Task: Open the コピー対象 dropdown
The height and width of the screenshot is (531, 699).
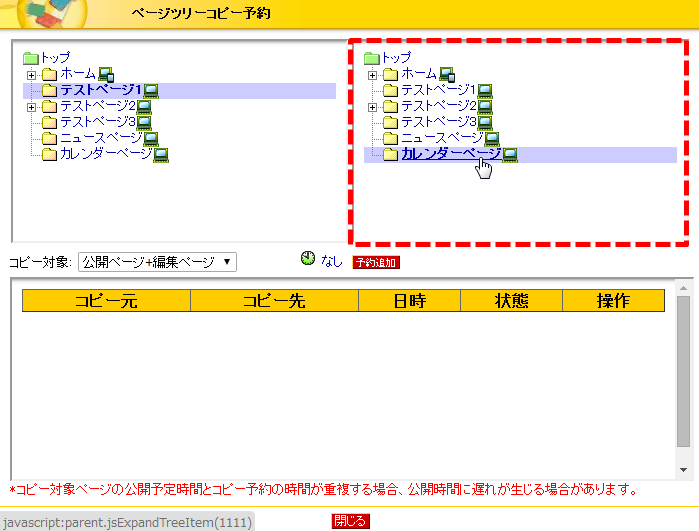Action: (157, 262)
